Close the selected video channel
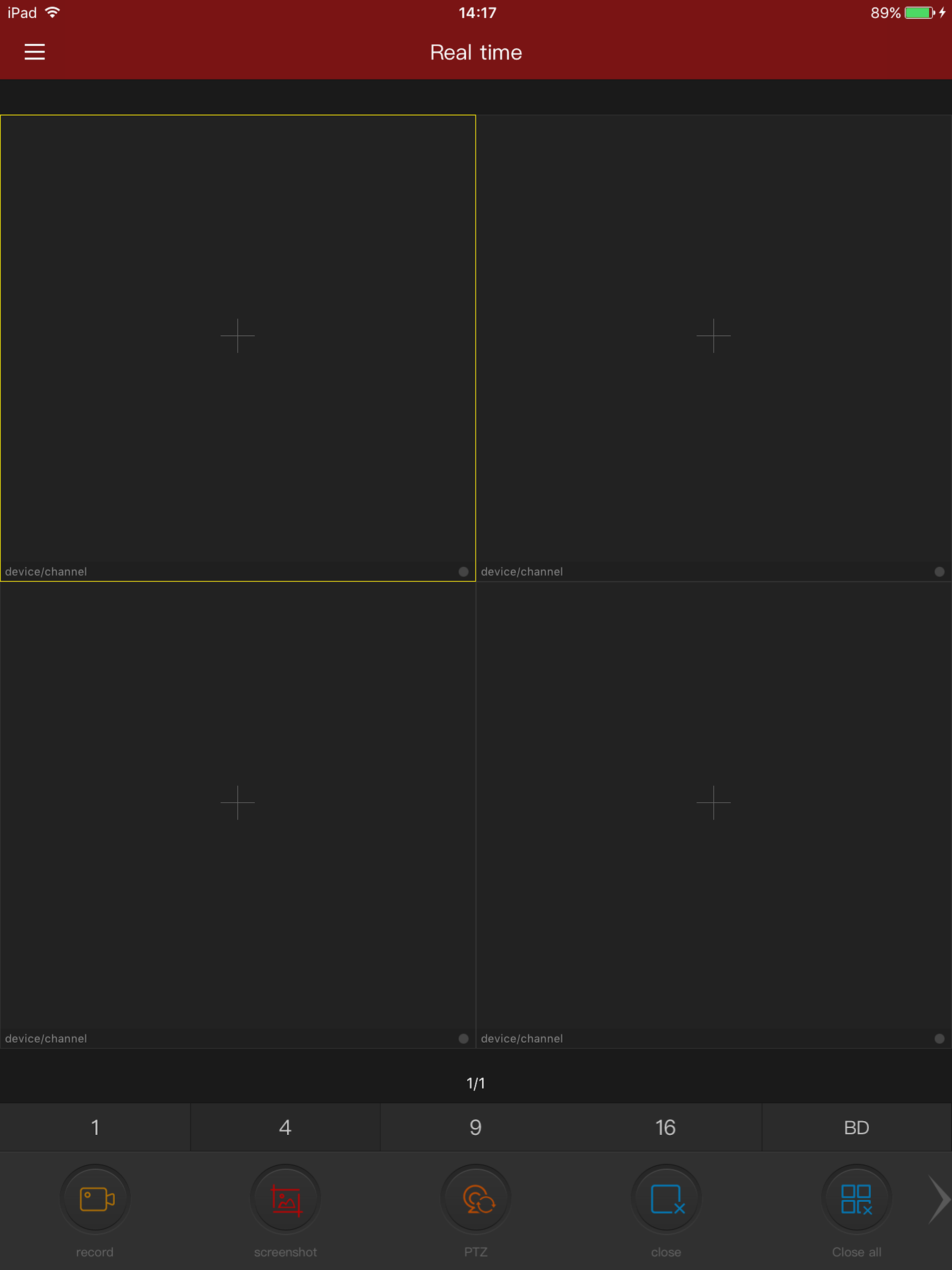Screen dimensions: 952x1270 click(x=666, y=1199)
